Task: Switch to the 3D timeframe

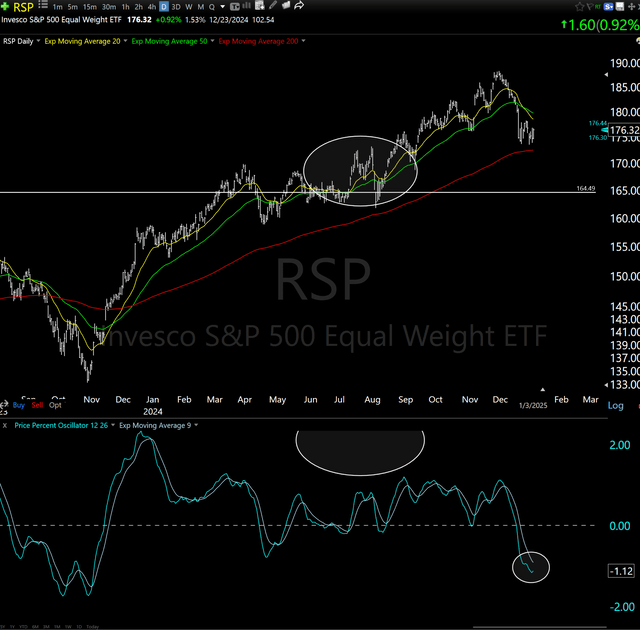Action: pos(176,7)
